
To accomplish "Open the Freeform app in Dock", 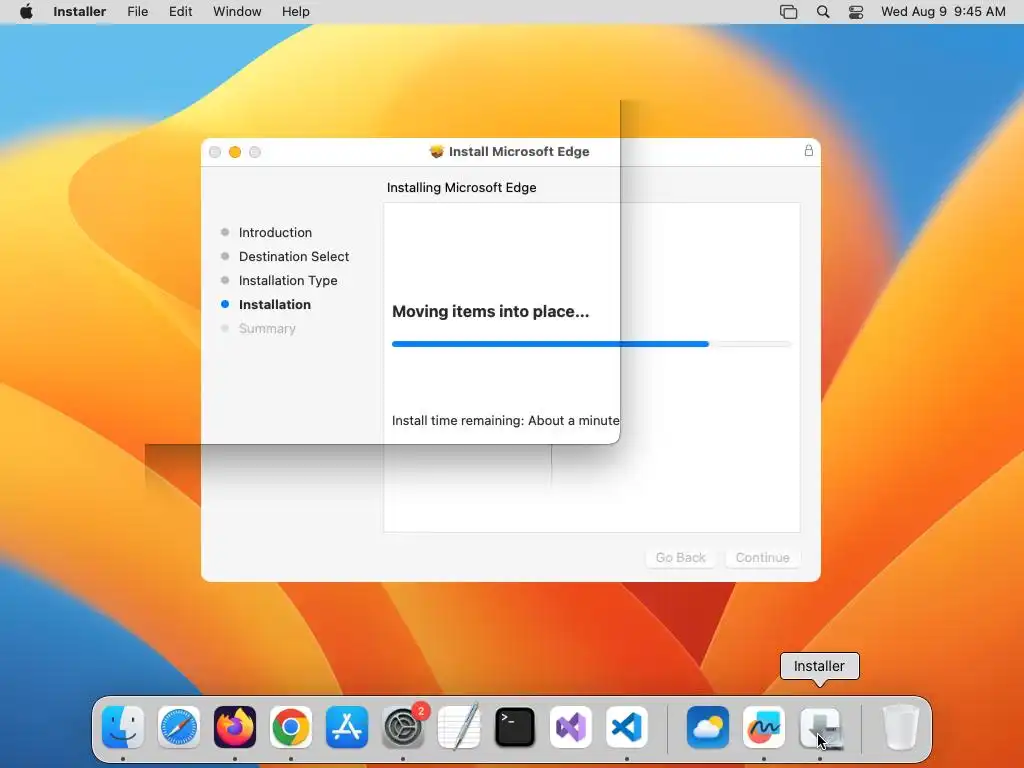I will (x=764, y=727).
